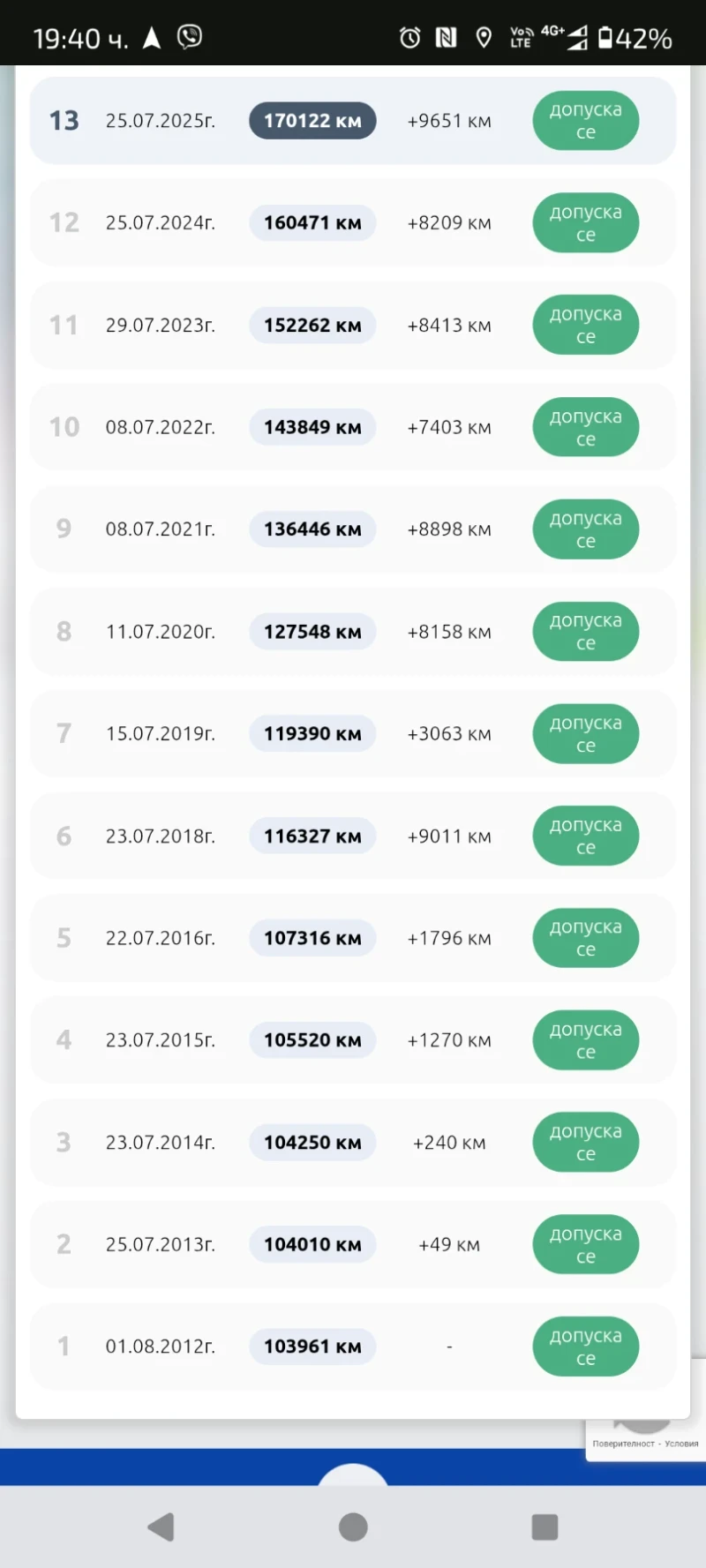
Task: Open recent apps with square button
Action: click(x=545, y=1527)
